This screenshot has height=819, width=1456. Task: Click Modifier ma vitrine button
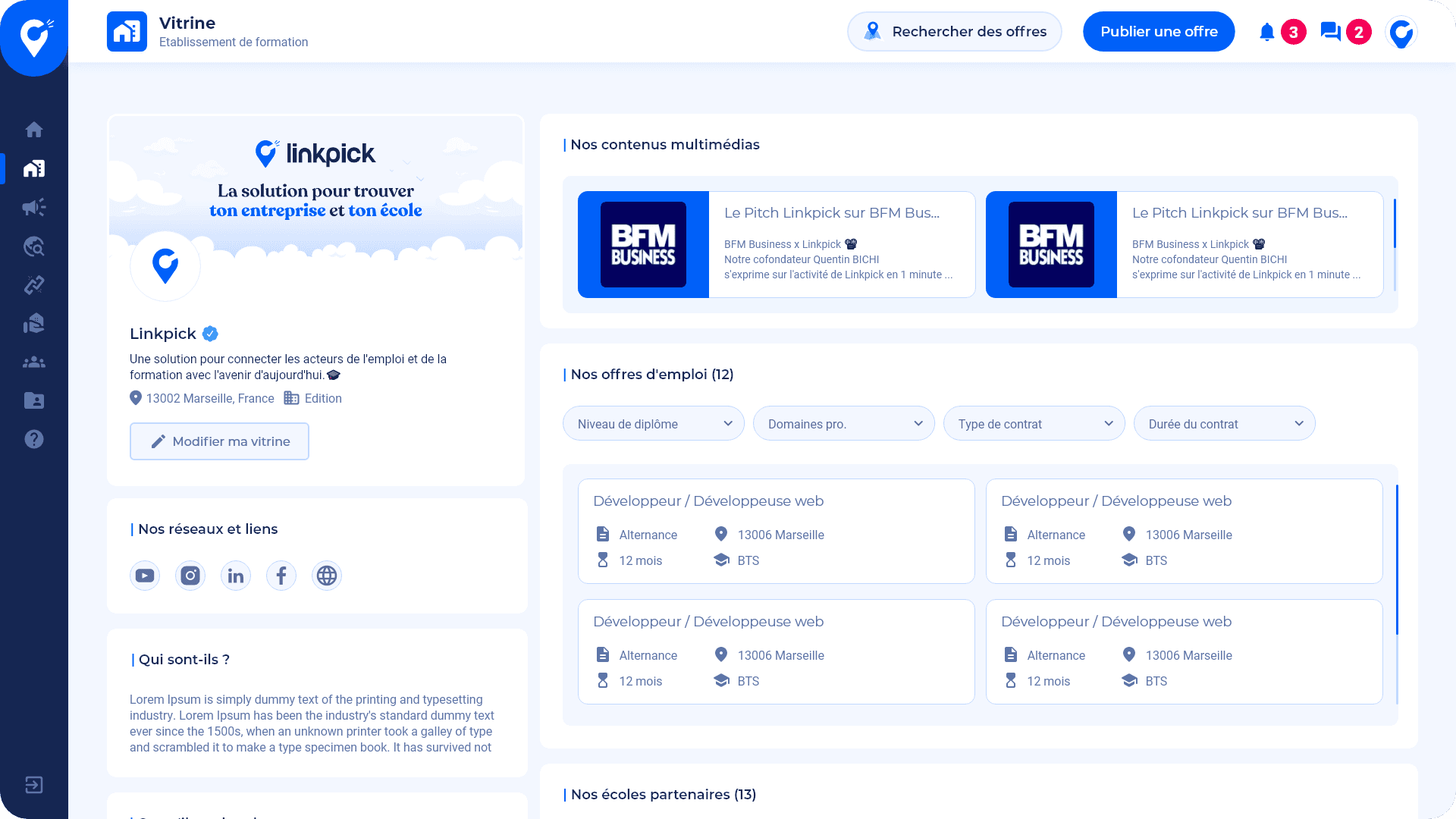click(x=219, y=441)
